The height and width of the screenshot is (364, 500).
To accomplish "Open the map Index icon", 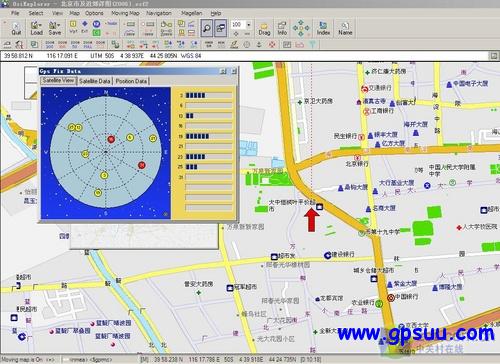I will click(x=323, y=29).
